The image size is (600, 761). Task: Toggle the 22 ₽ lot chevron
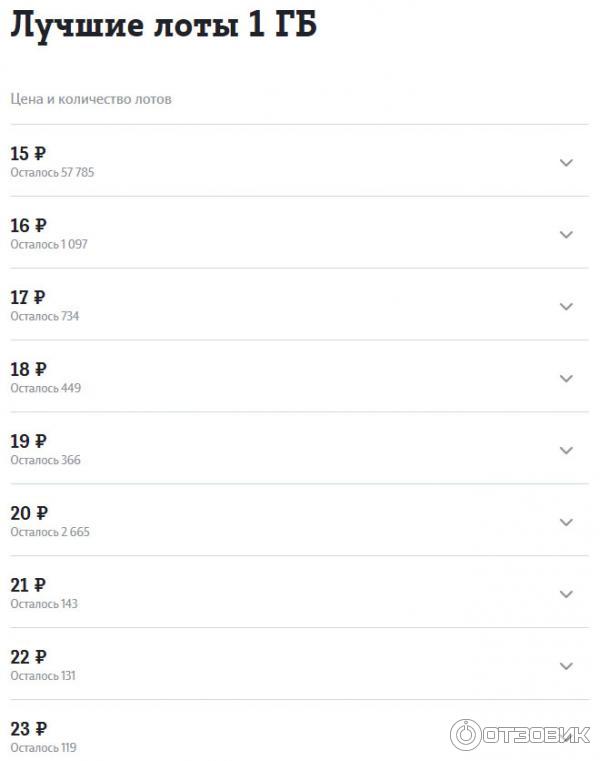click(x=566, y=666)
